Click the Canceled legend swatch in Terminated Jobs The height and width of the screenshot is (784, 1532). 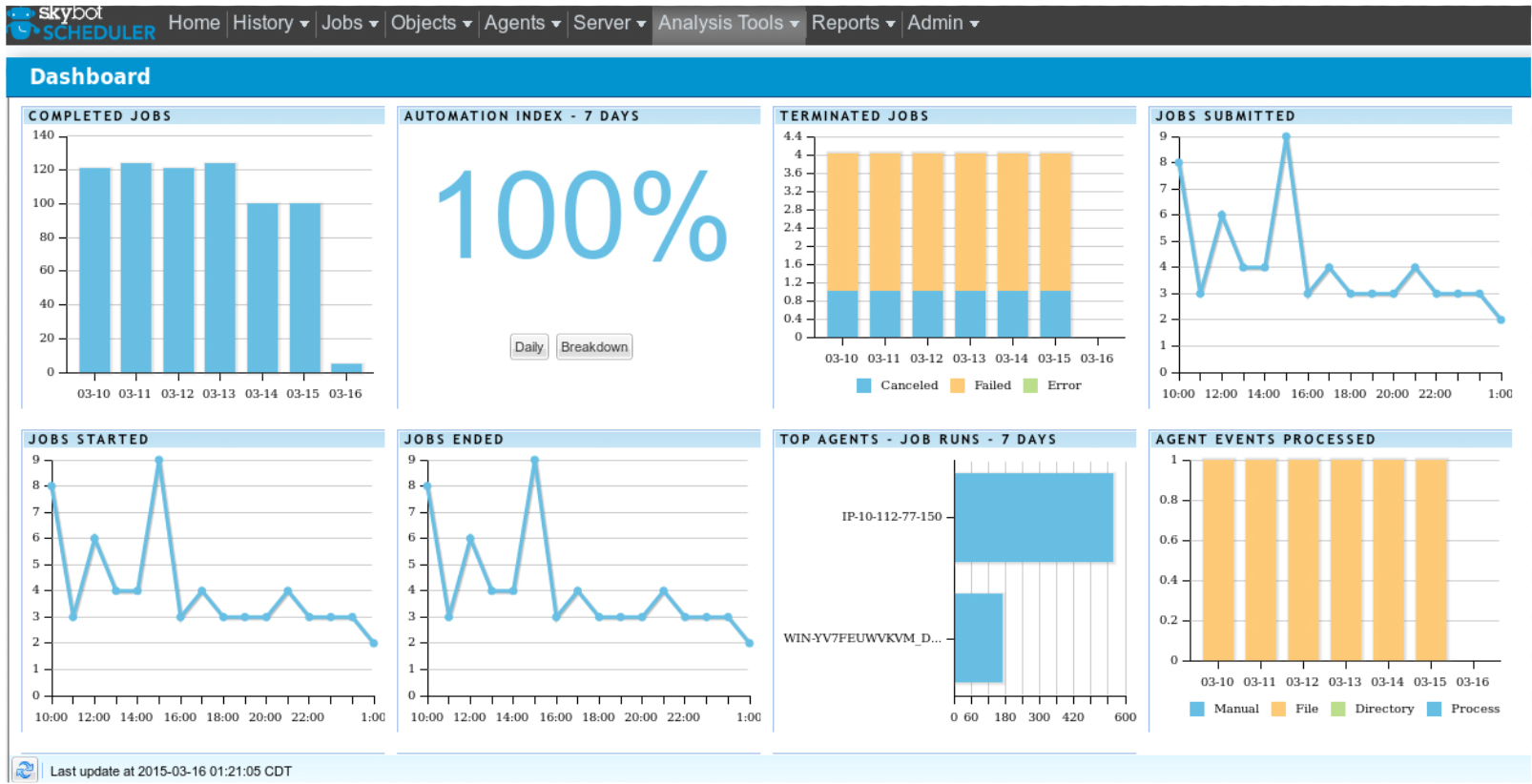tap(864, 385)
